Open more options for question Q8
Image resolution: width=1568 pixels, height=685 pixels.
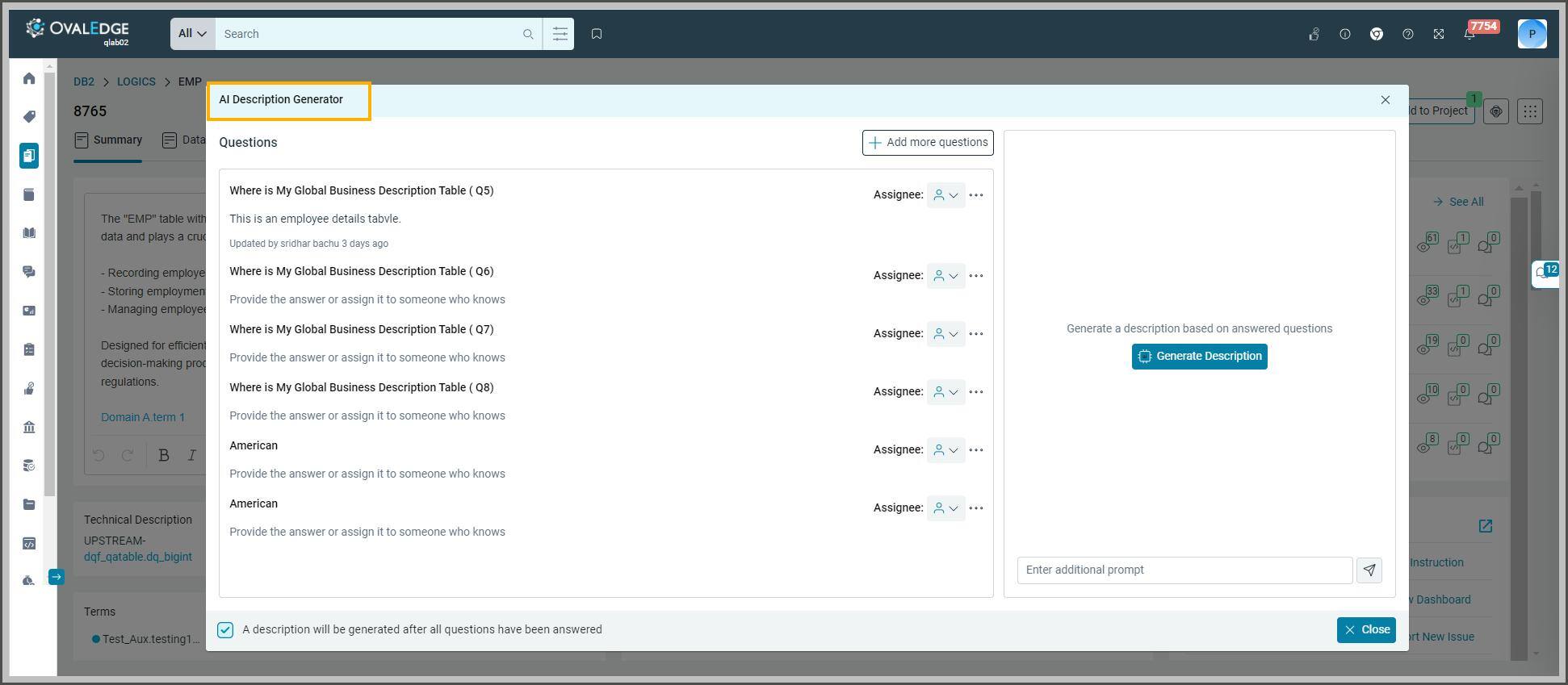[x=976, y=392]
